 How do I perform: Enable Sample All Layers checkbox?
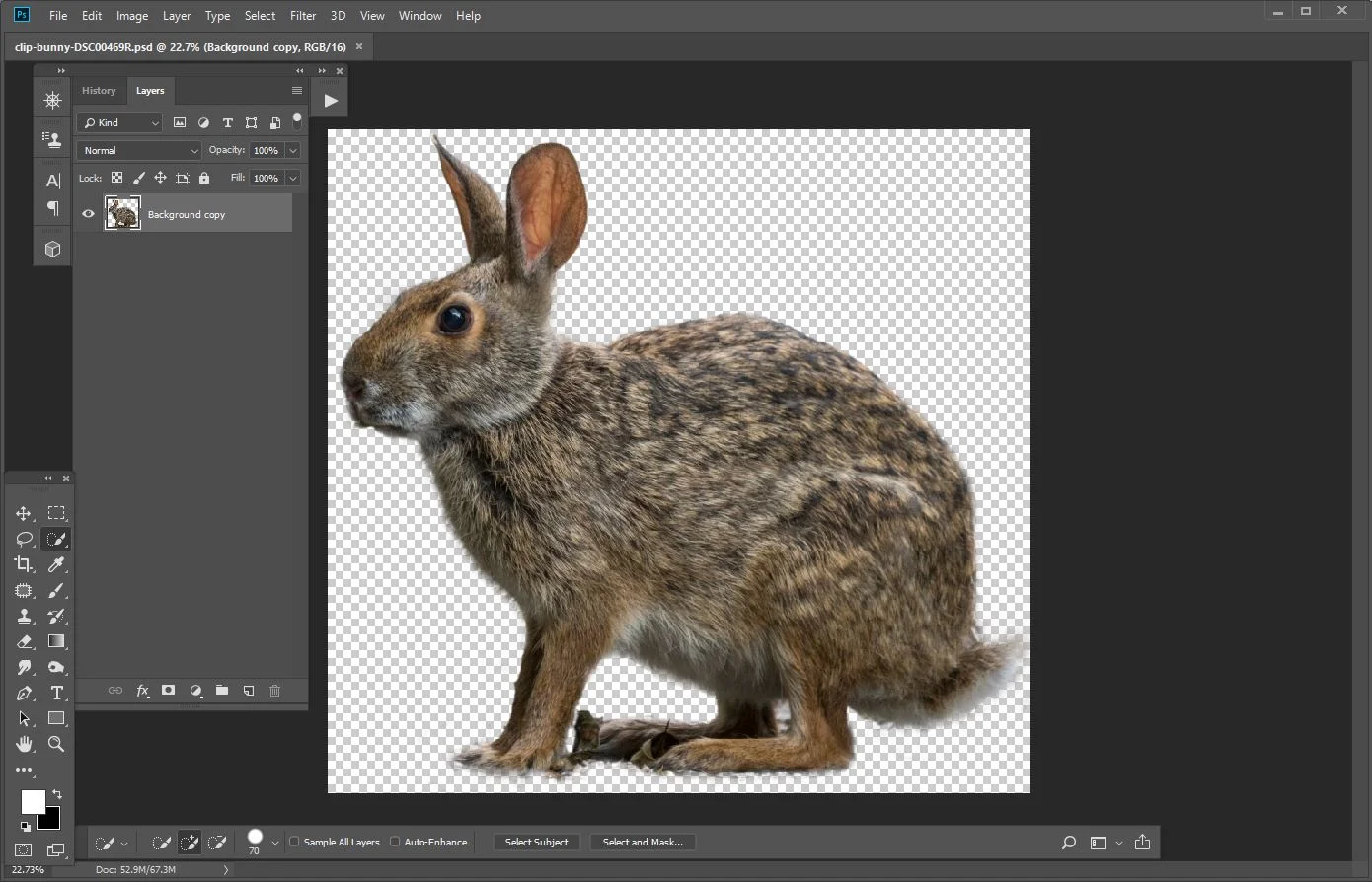pos(294,842)
